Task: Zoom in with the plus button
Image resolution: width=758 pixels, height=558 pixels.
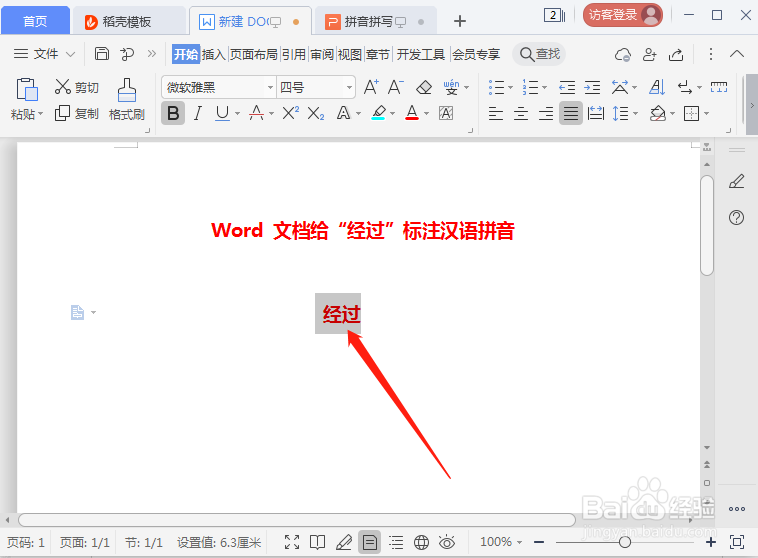Action: (711, 542)
